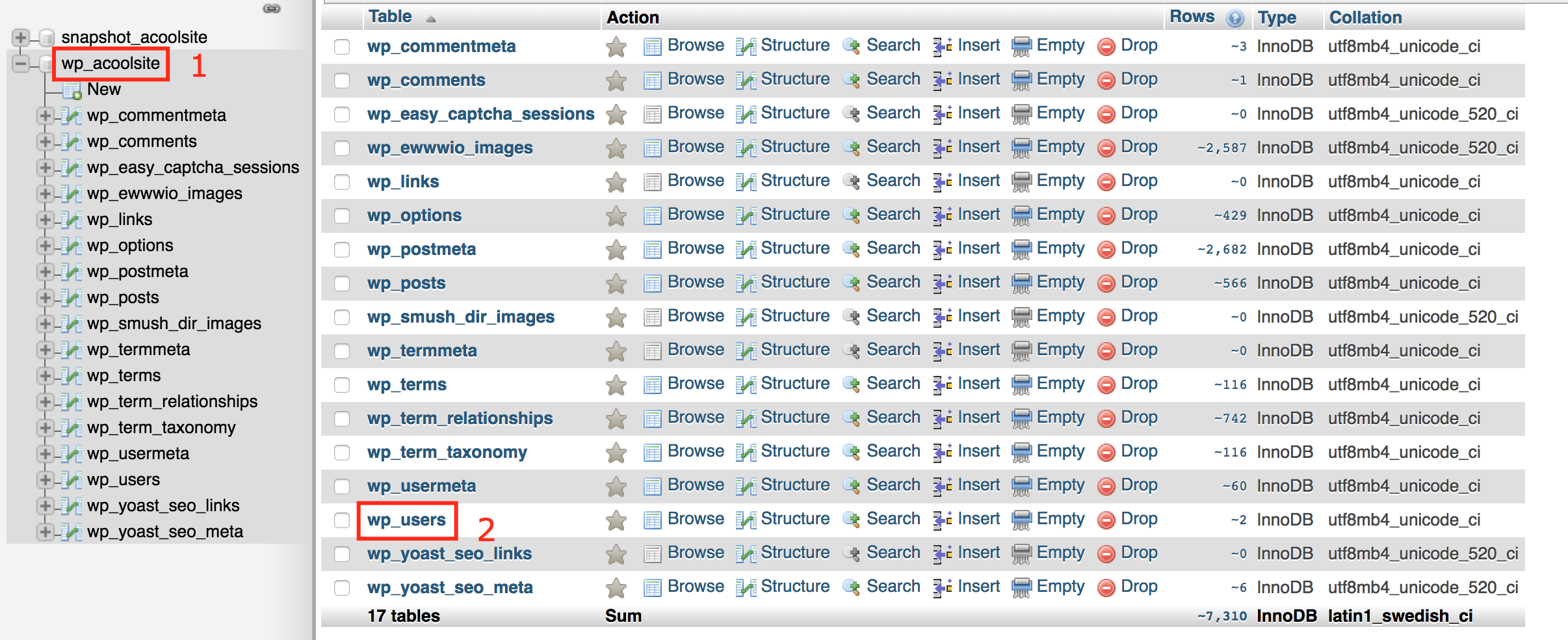Select the wp_comments row checkbox
This screenshot has height=640, width=1568.
coord(342,81)
